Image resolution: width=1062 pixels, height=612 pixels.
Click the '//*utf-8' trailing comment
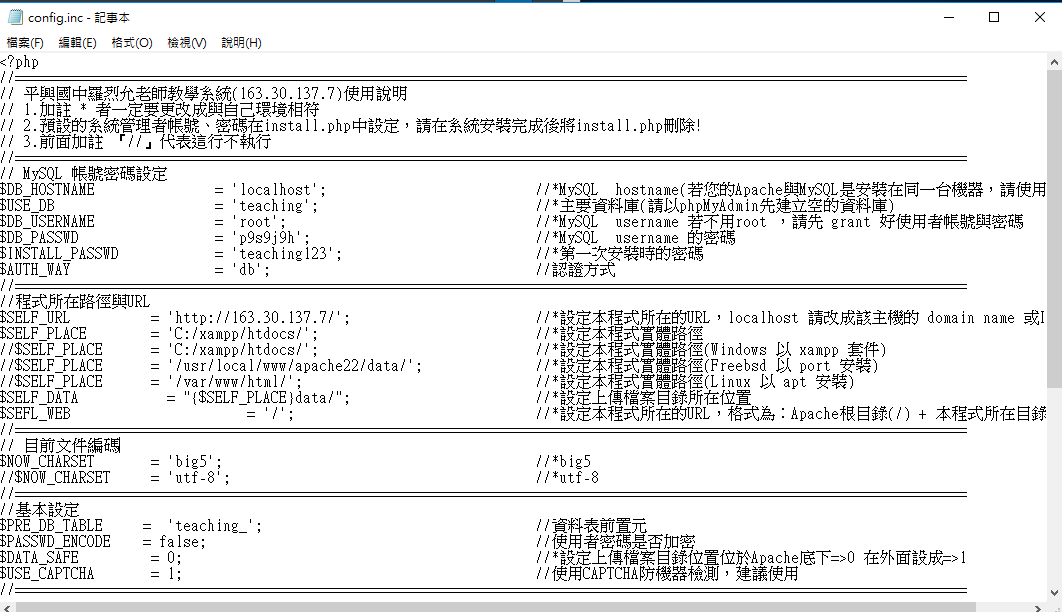(568, 478)
